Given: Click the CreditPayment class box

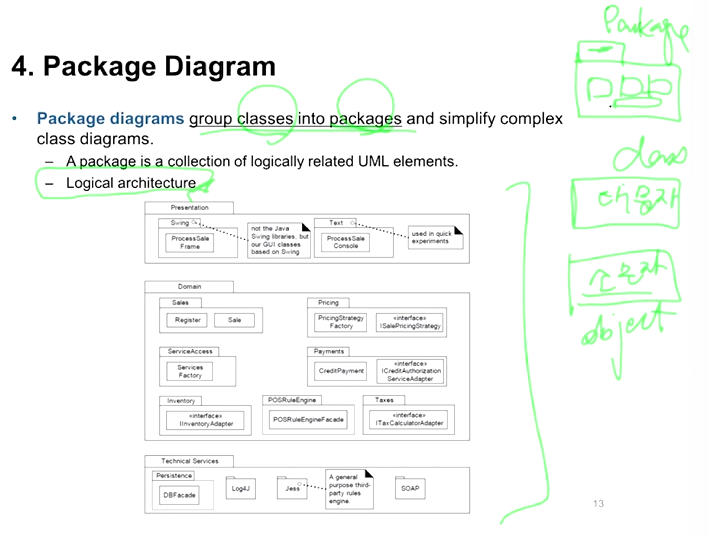Looking at the screenshot, I should [341, 370].
